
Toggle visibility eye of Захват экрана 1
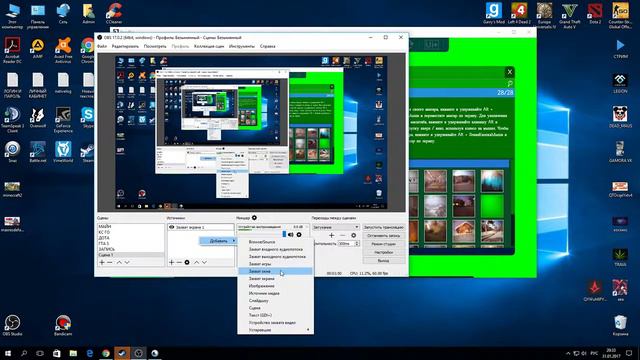pos(171,227)
